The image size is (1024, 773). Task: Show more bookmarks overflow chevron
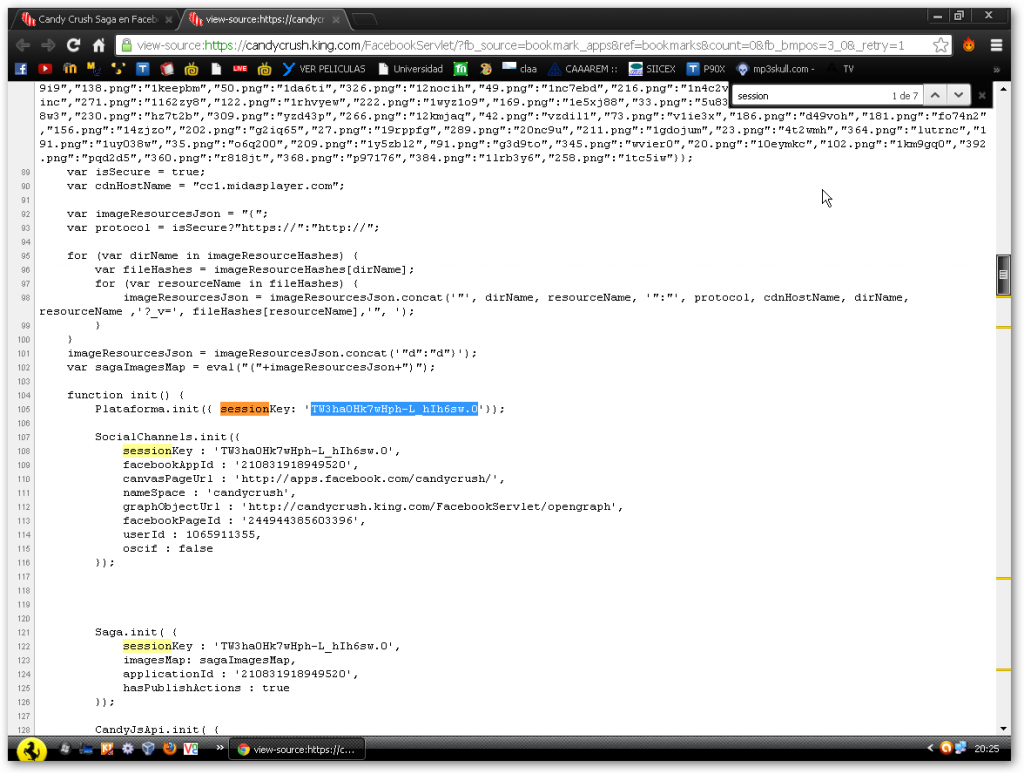pos(997,69)
